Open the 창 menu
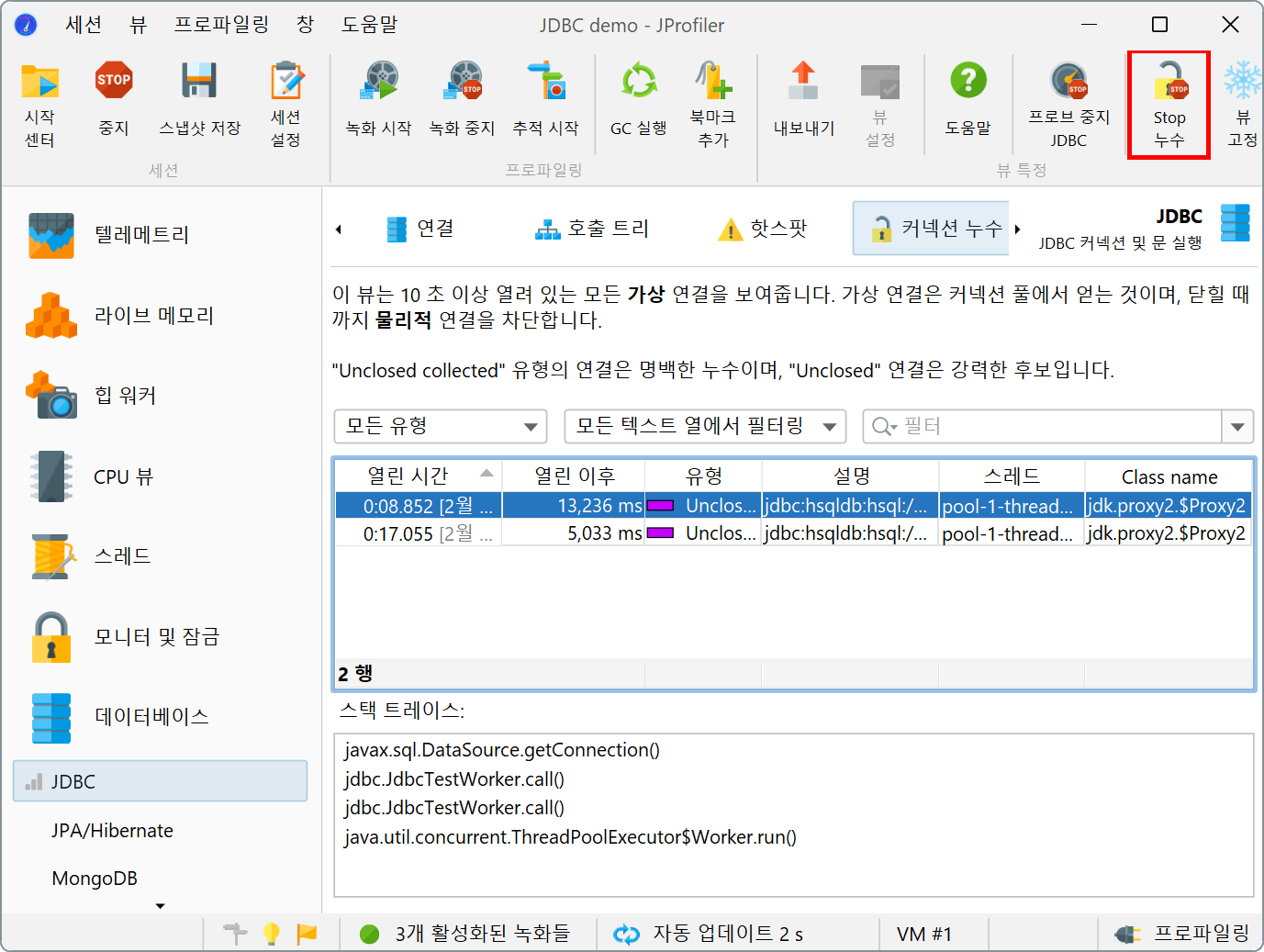1264x952 pixels. coord(306,25)
